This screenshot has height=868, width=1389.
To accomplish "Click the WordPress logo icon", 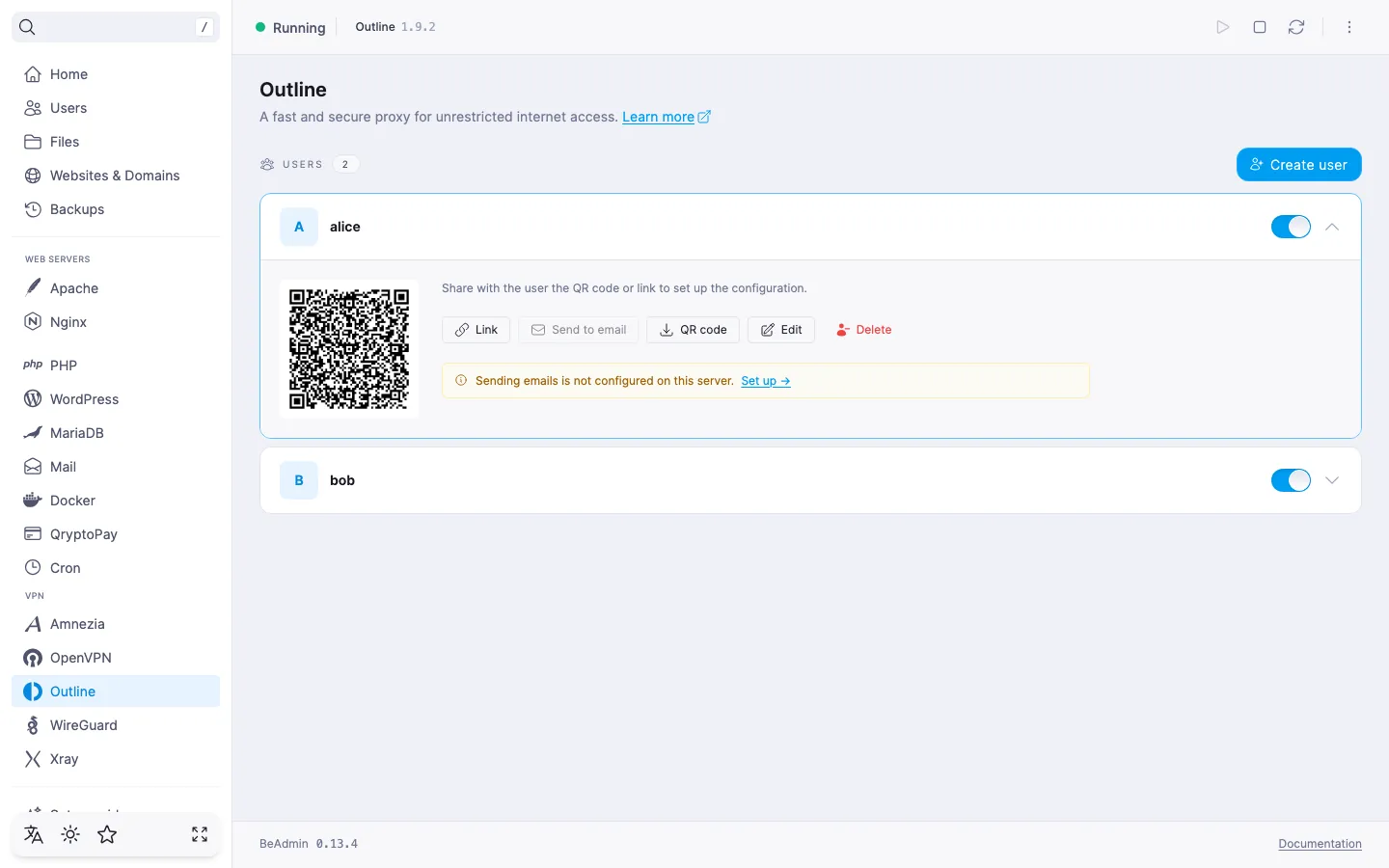I will pyautogui.click(x=33, y=399).
